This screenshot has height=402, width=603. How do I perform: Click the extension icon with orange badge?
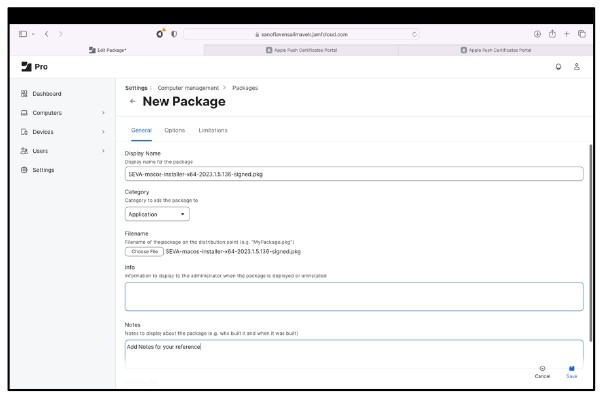coord(160,33)
